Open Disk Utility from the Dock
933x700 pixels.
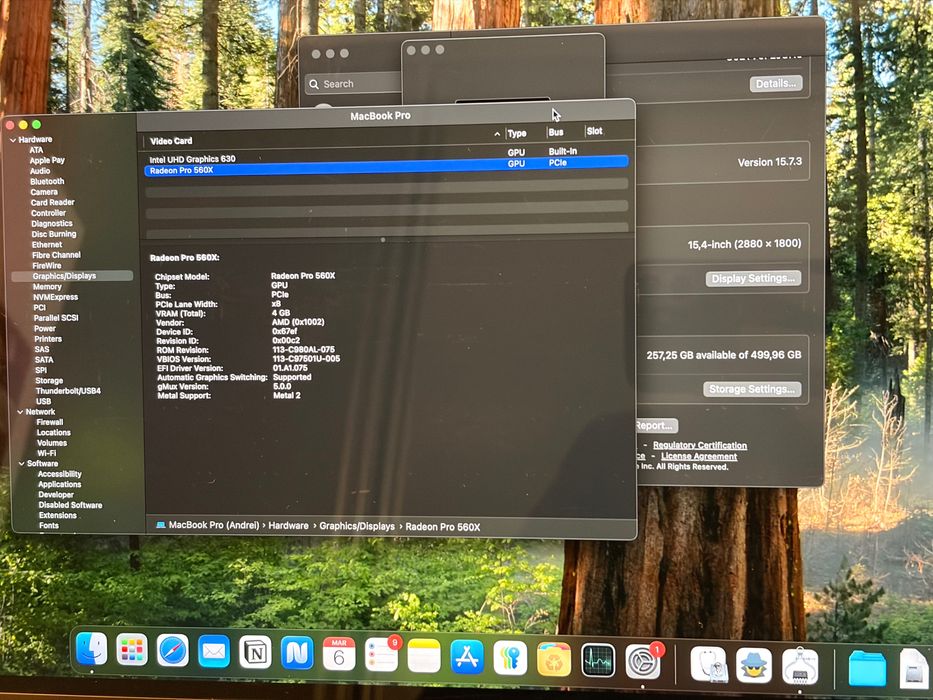click(708, 664)
